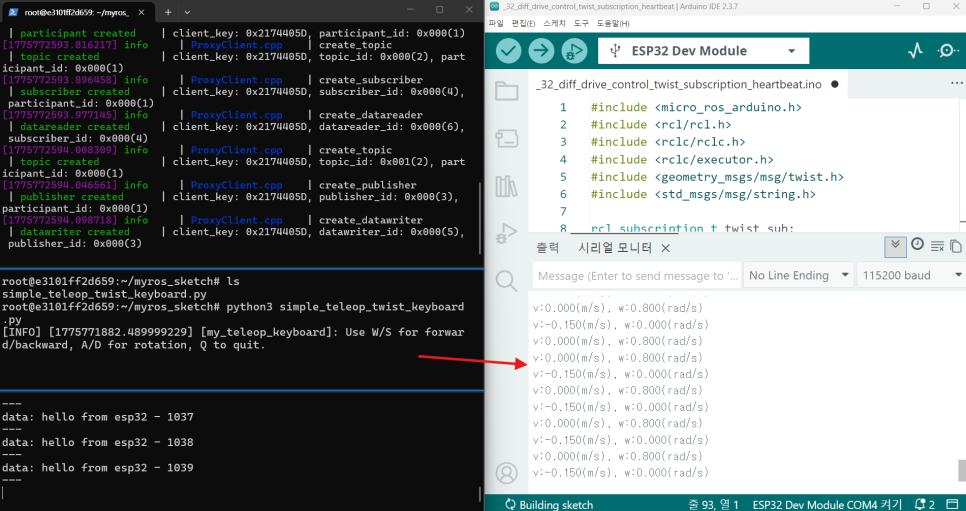Open the Sketchbook folder sidebar icon
The height and width of the screenshot is (511, 966).
pos(506,91)
